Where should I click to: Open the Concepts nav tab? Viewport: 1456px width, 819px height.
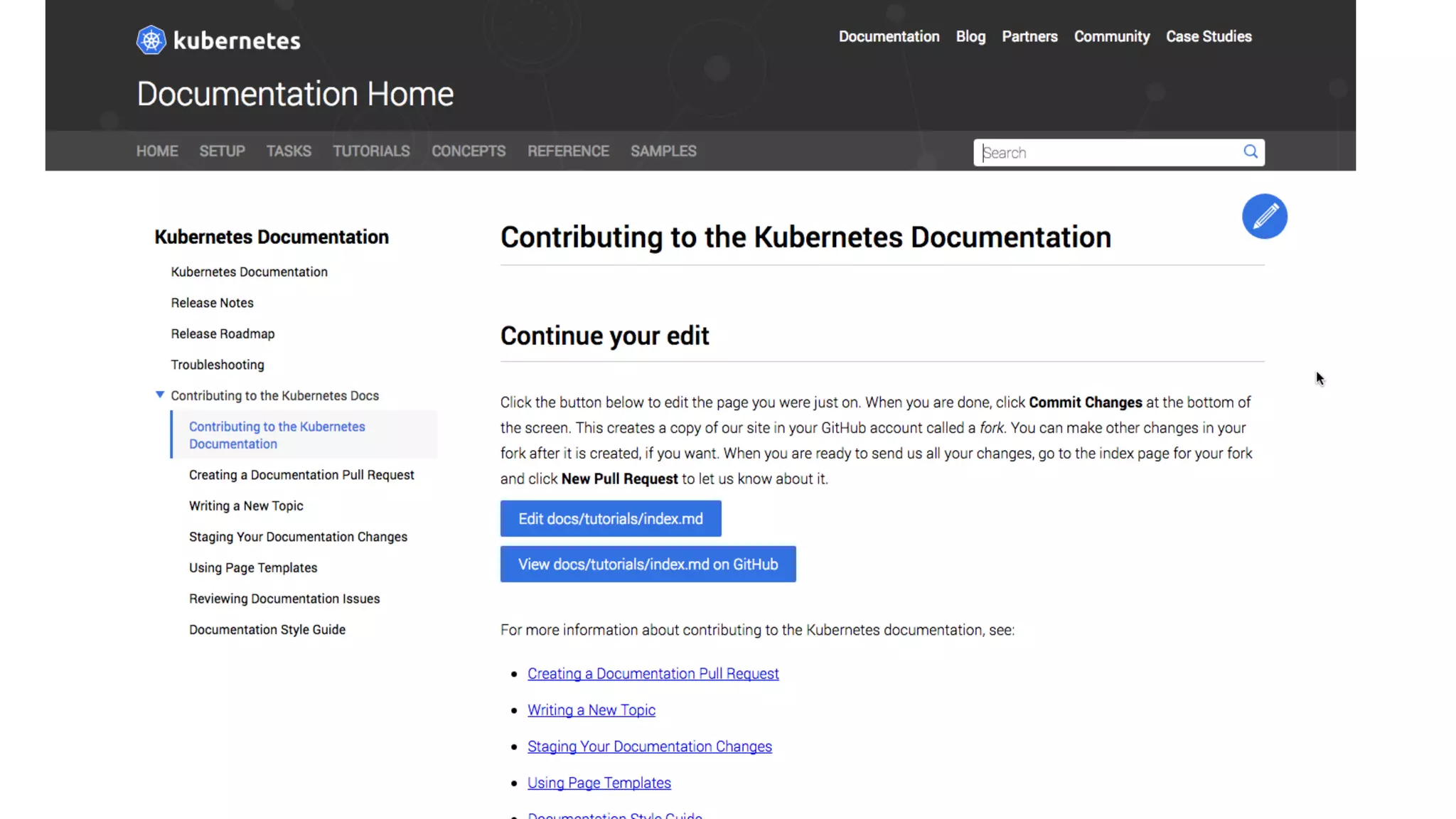click(x=469, y=151)
